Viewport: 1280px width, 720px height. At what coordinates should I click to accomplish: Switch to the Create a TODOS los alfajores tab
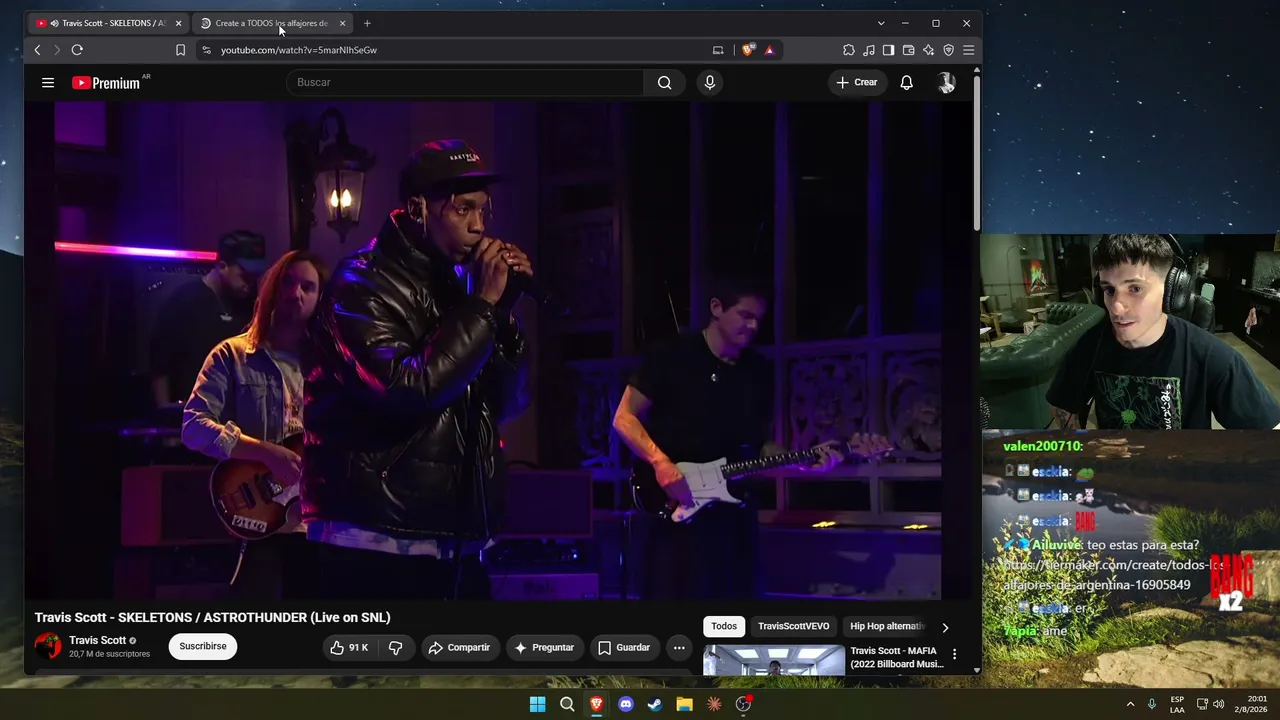(272, 23)
